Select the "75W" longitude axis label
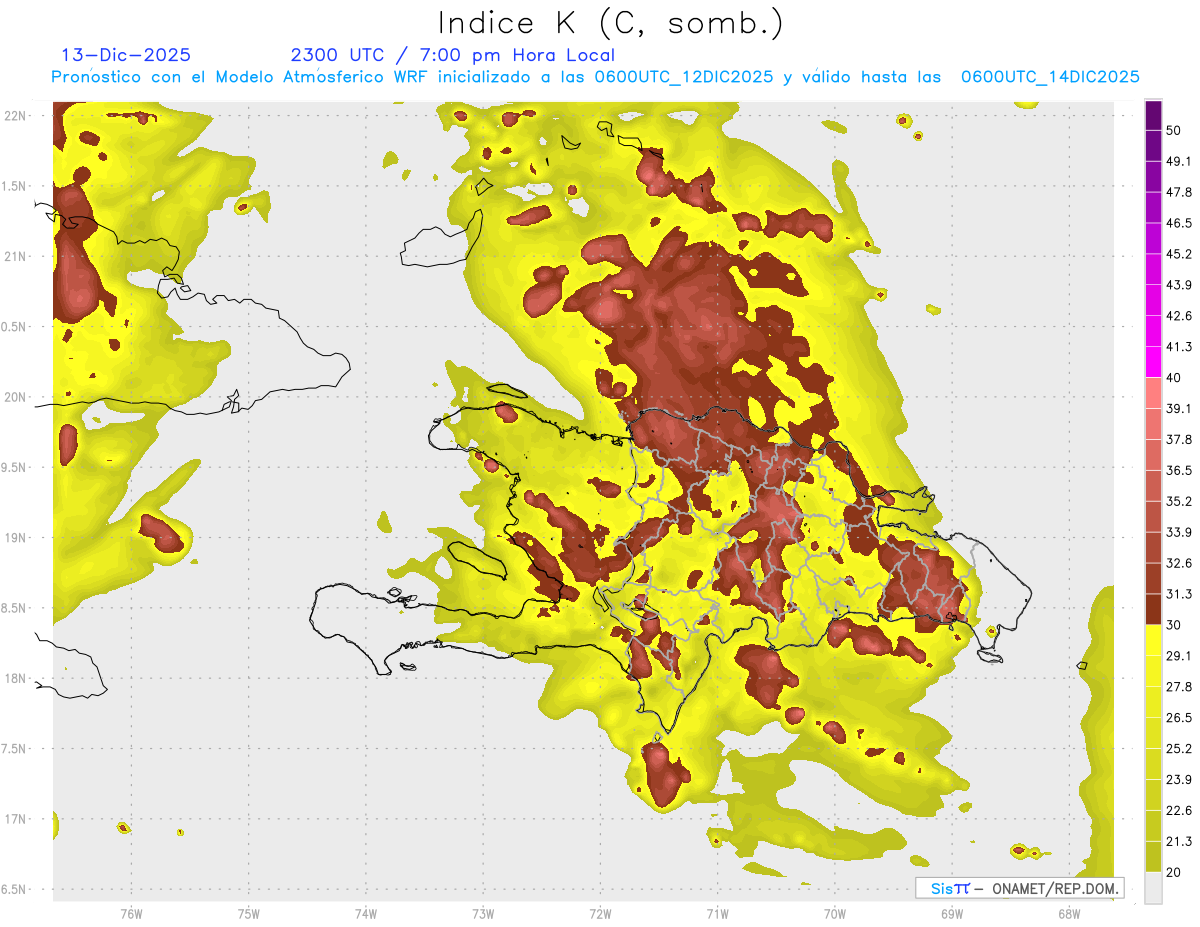The height and width of the screenshot is (927, 1200). tap(248, 913)
